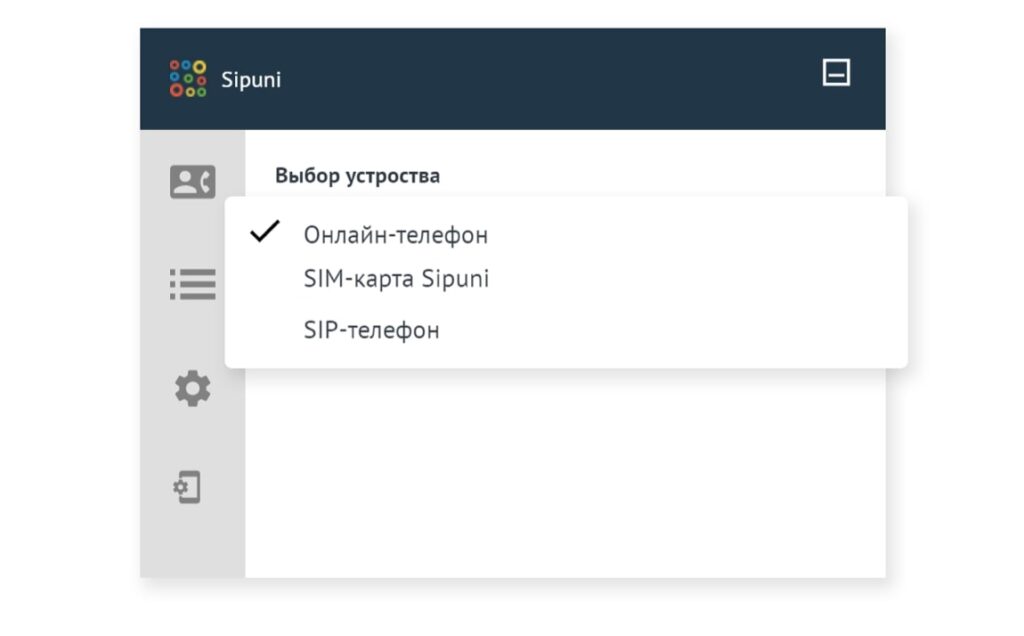
Task: Open the contacts tab in the sidebar
Action: click(x=192, y=182)
